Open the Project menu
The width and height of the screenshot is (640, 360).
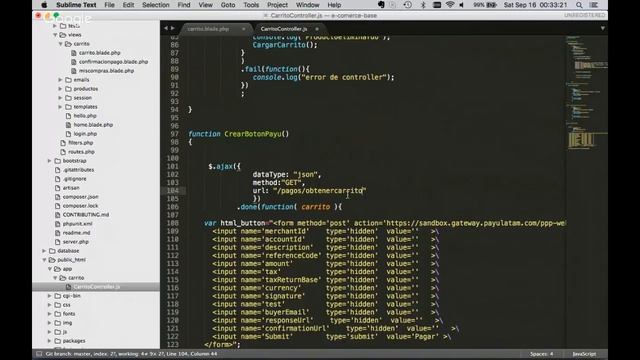(277, 5)
